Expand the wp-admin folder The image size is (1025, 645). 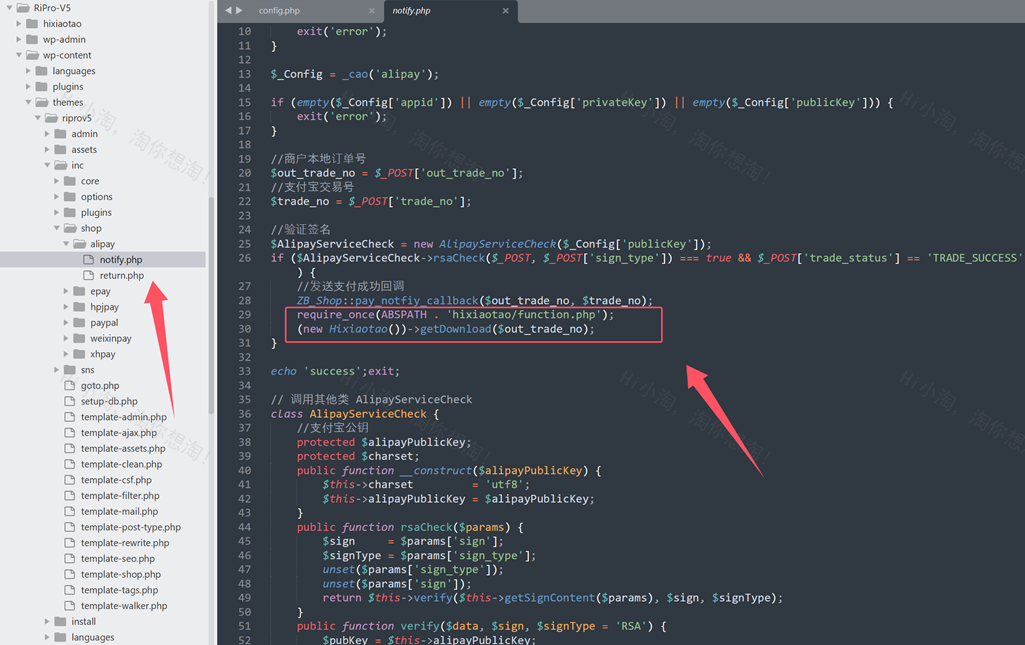(19, 39)
